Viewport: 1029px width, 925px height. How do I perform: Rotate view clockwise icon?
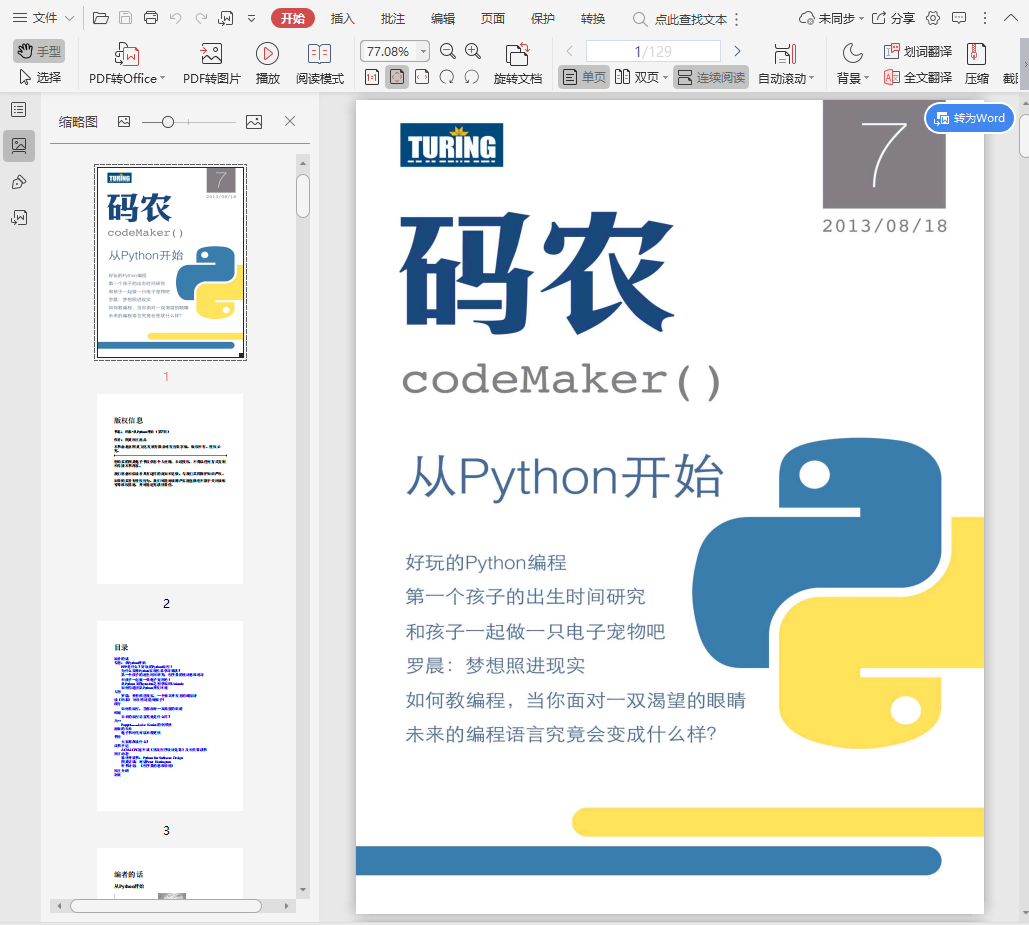pyautogui.click(x=447, y=77)
